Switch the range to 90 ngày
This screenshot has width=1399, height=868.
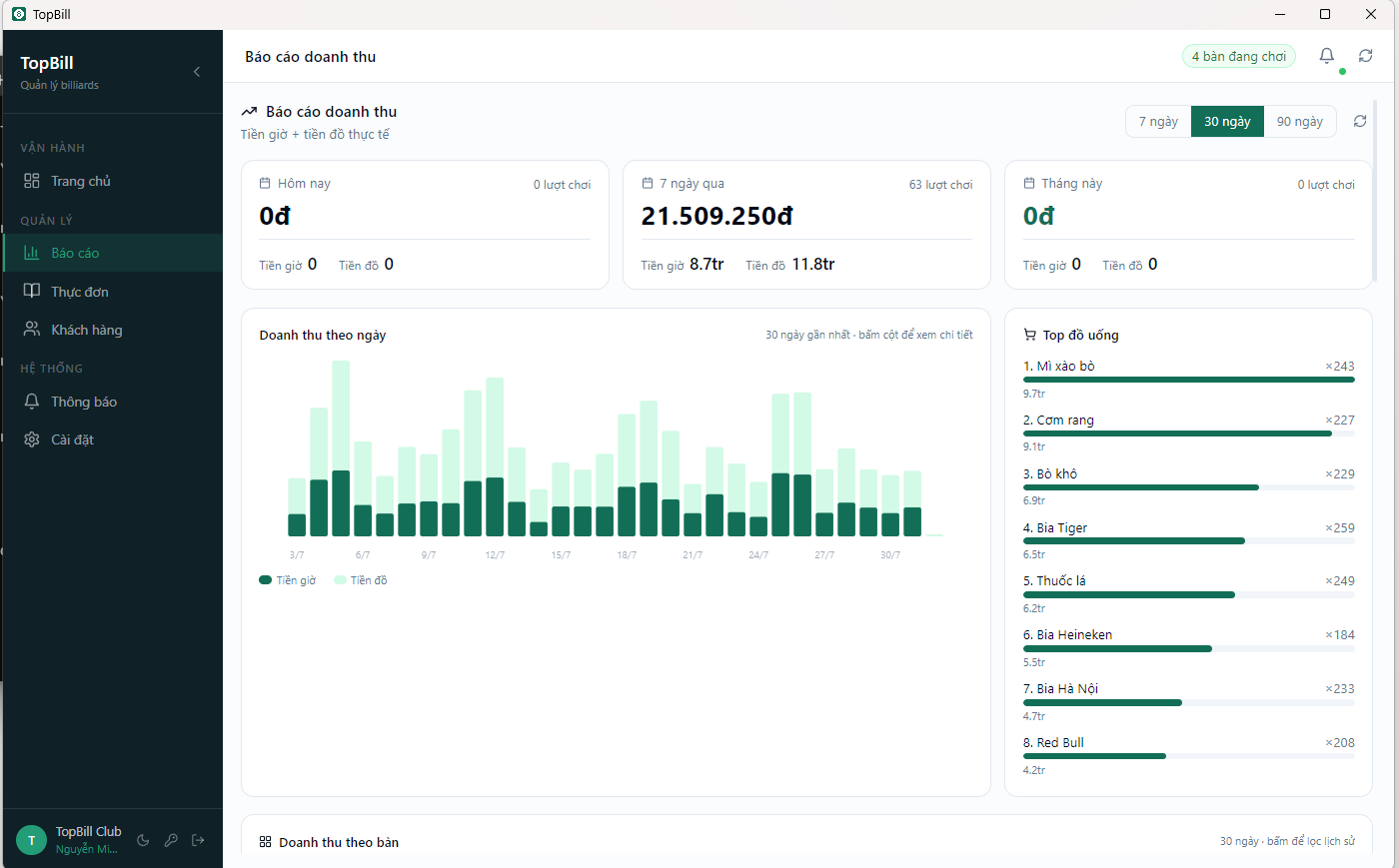click(1300, 121)
